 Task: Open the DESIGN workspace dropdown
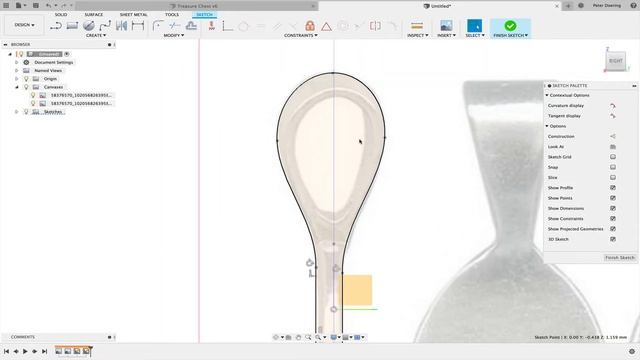pos(24,25)
